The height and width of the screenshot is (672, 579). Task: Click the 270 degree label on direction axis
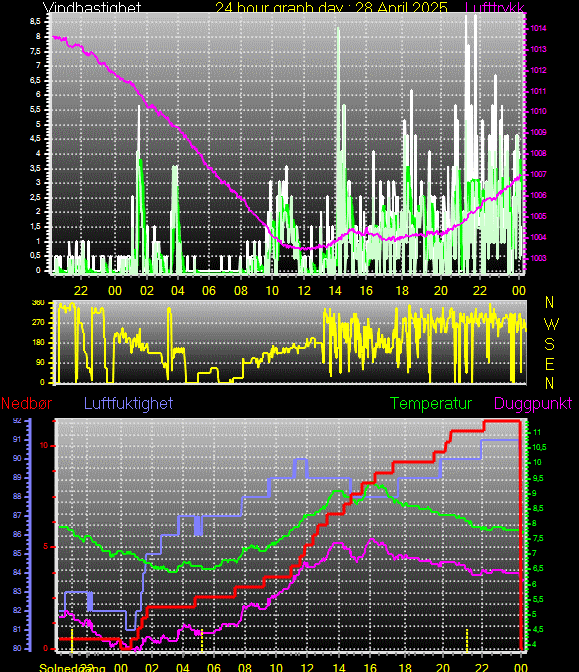38,322
